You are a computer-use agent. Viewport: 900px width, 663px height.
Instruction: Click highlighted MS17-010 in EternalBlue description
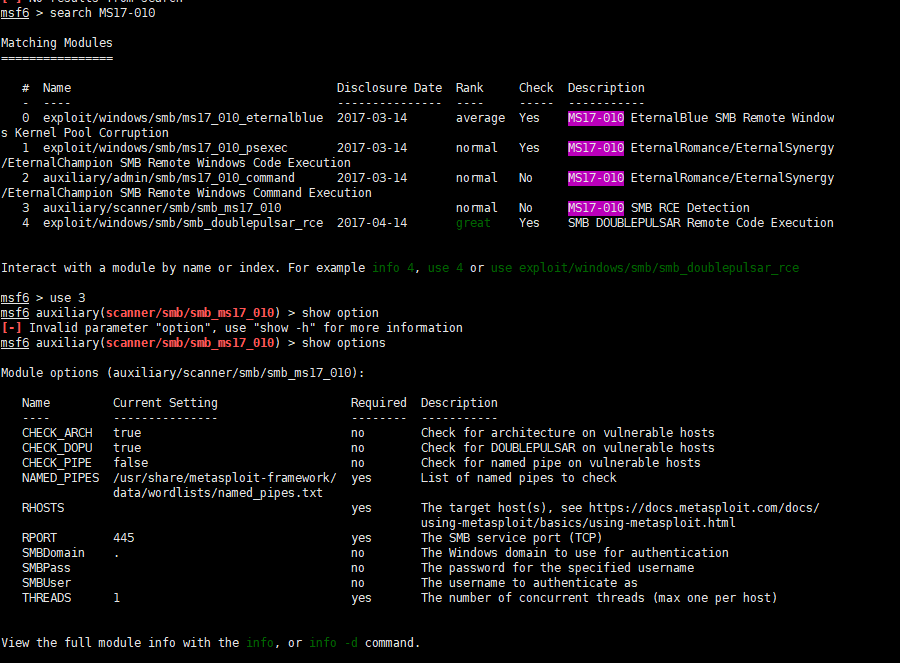pos(596,118)
